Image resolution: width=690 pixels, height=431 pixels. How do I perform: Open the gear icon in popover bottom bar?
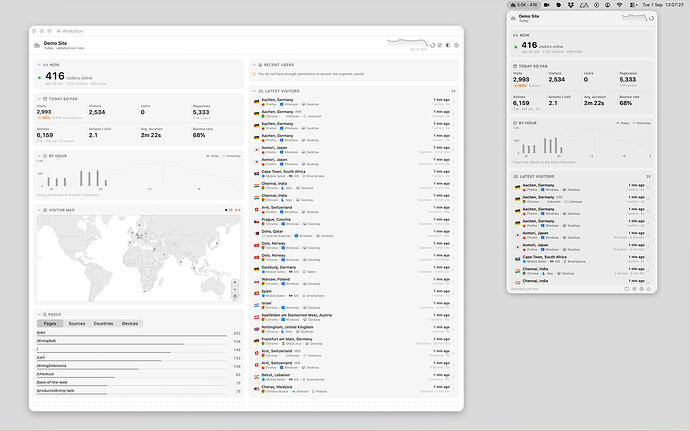pyautogui.click(x=642, y=289)
